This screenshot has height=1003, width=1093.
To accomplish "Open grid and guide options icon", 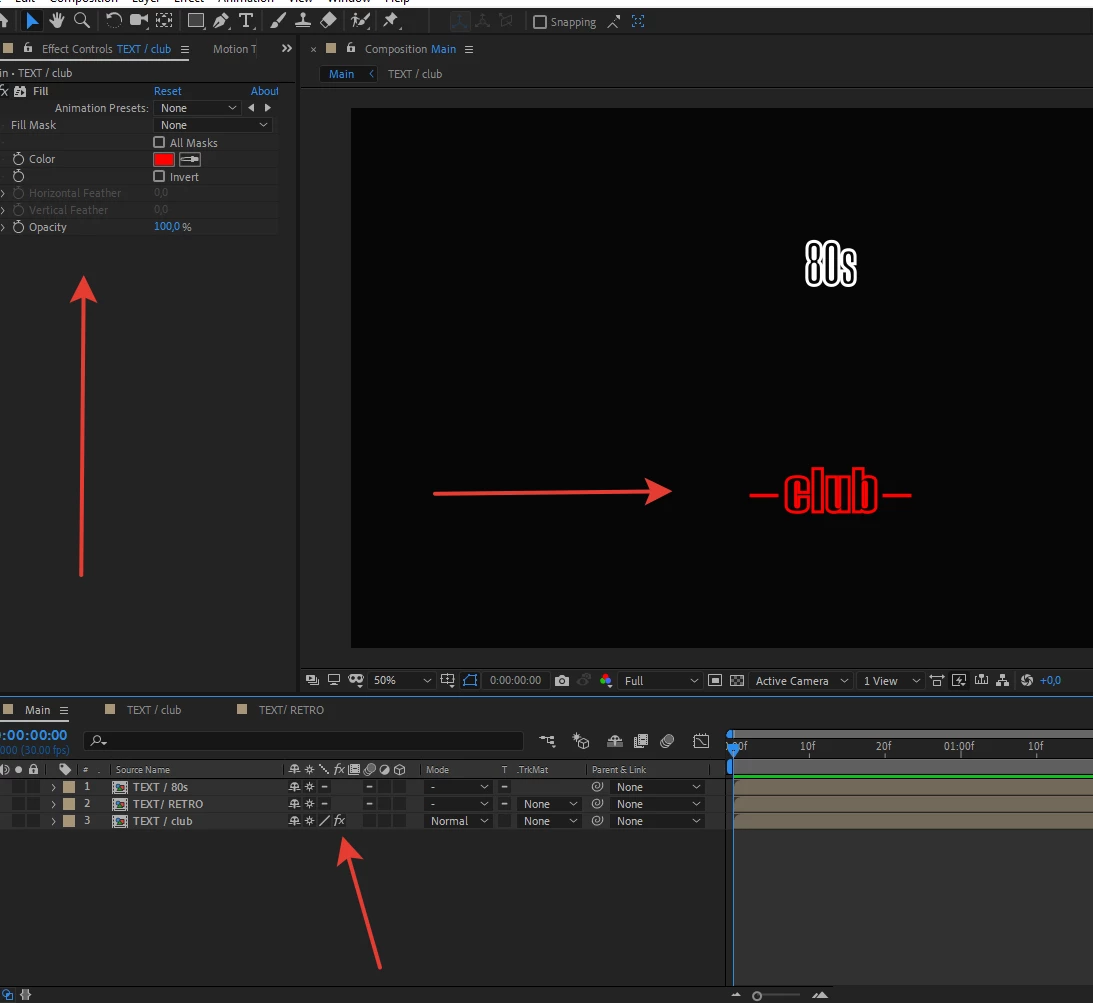I will (448, 680).
